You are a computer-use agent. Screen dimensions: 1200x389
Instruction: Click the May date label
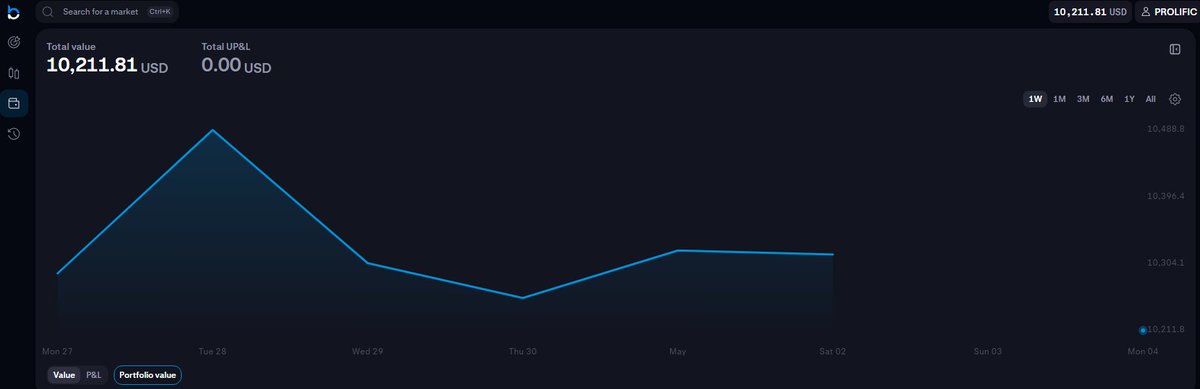click(x=677, y=351)
